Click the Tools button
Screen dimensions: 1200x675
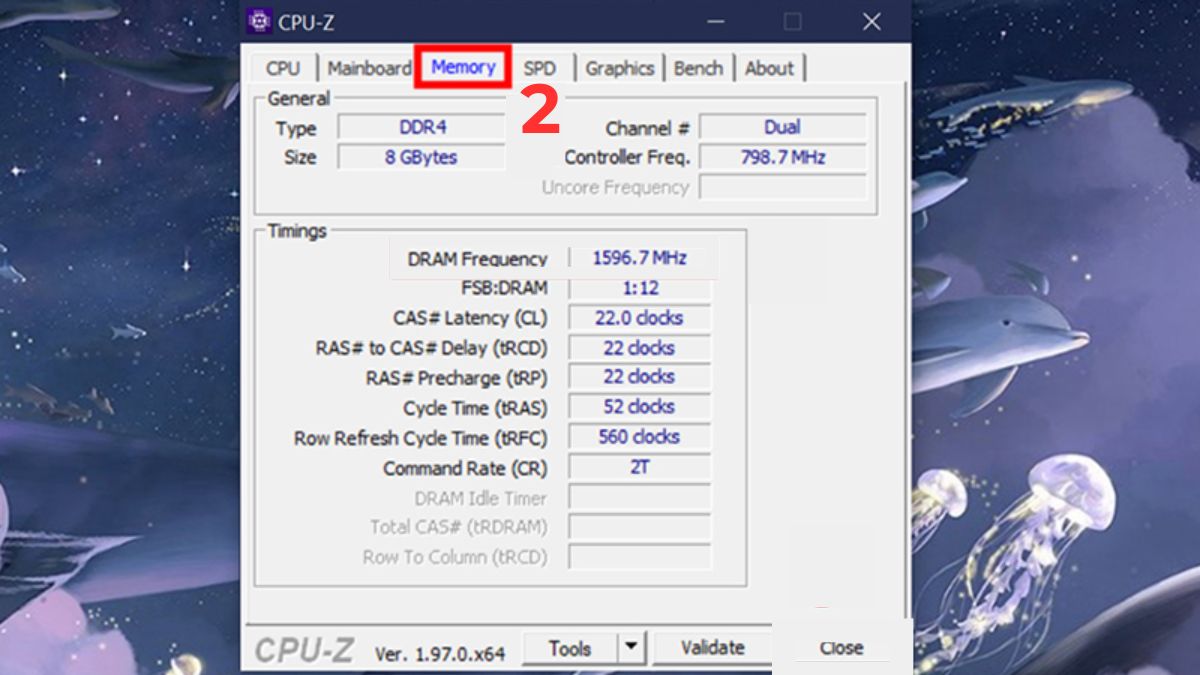pos(570,648)
